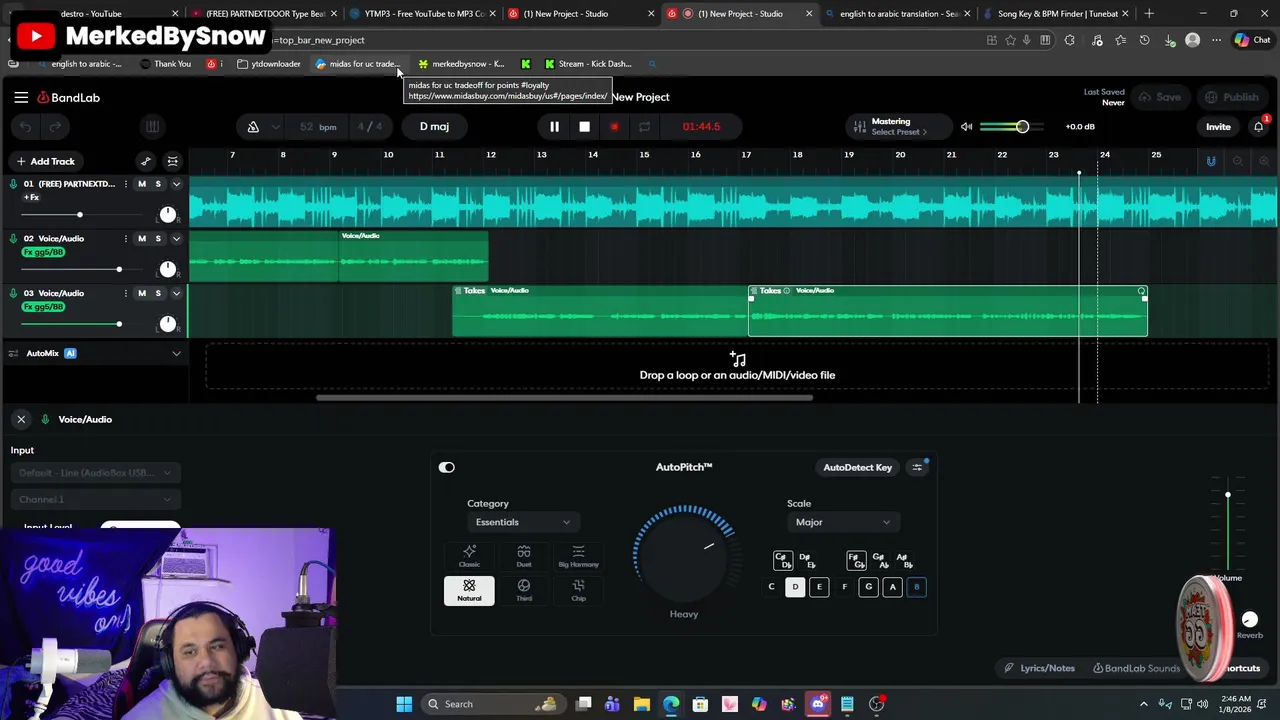Open Lyrics/Notes panel
Viewport: 1280px width, 720px height.
1040,668
